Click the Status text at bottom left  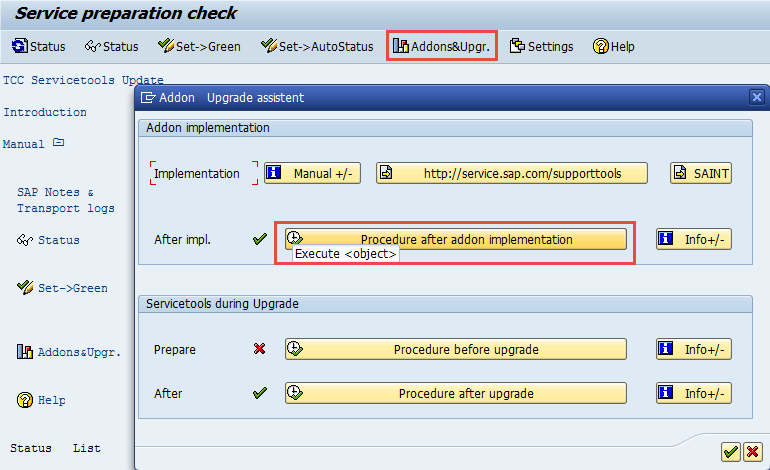coord(30,448)
